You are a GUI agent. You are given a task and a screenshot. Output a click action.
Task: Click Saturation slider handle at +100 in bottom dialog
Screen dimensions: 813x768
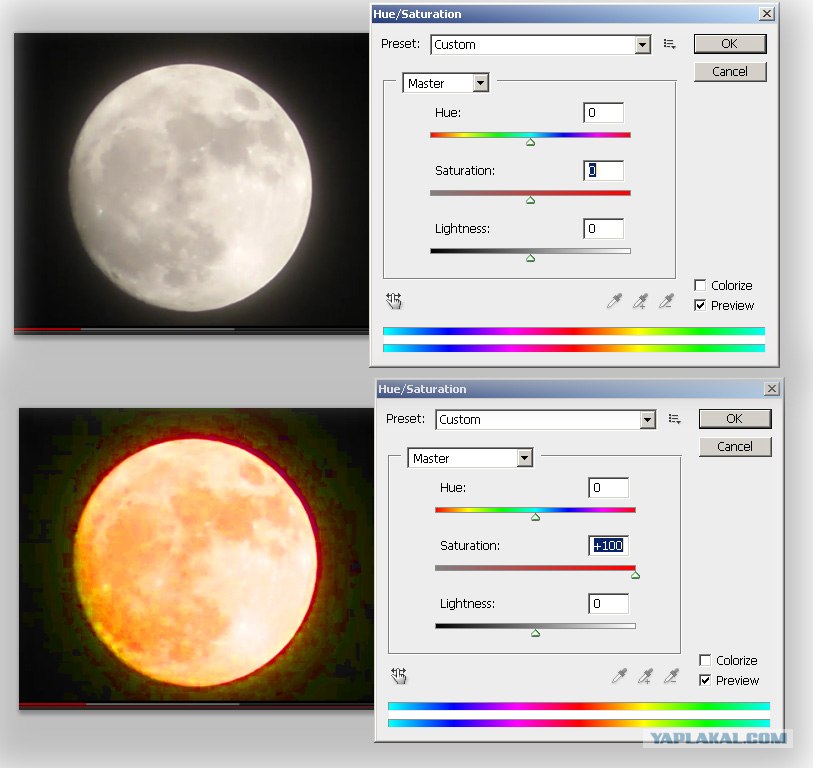coord(636,575)
